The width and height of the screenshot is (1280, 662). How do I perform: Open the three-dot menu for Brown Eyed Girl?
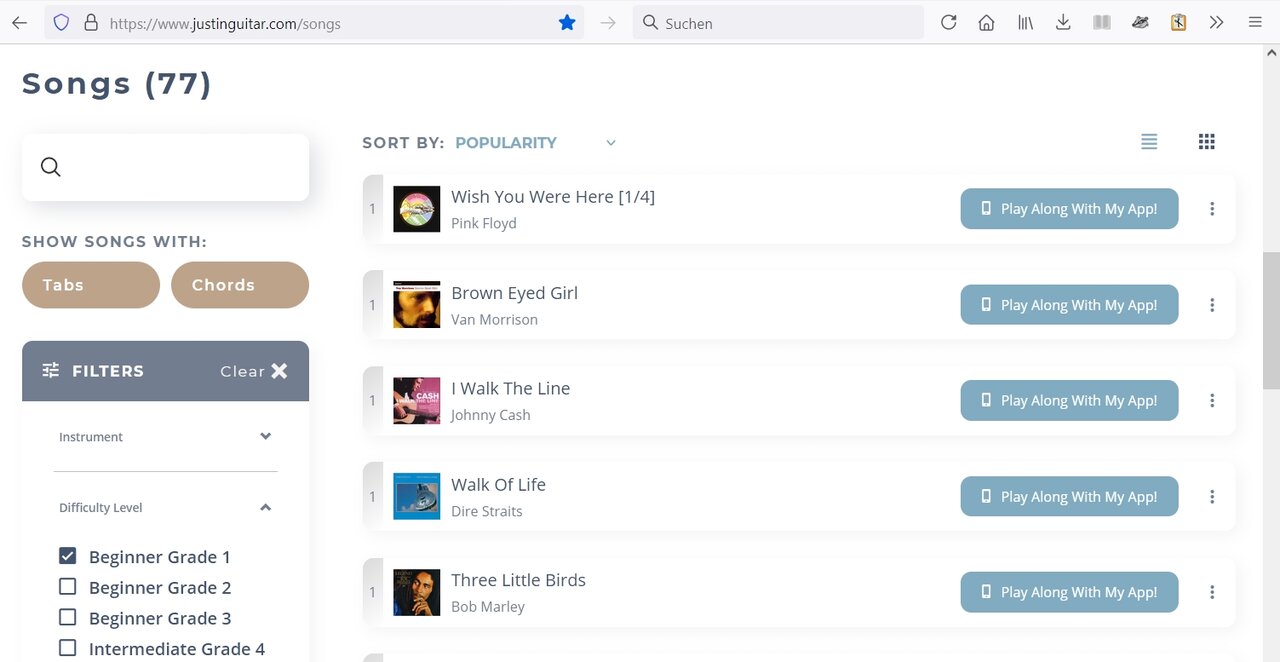[x=1212, y=305]
